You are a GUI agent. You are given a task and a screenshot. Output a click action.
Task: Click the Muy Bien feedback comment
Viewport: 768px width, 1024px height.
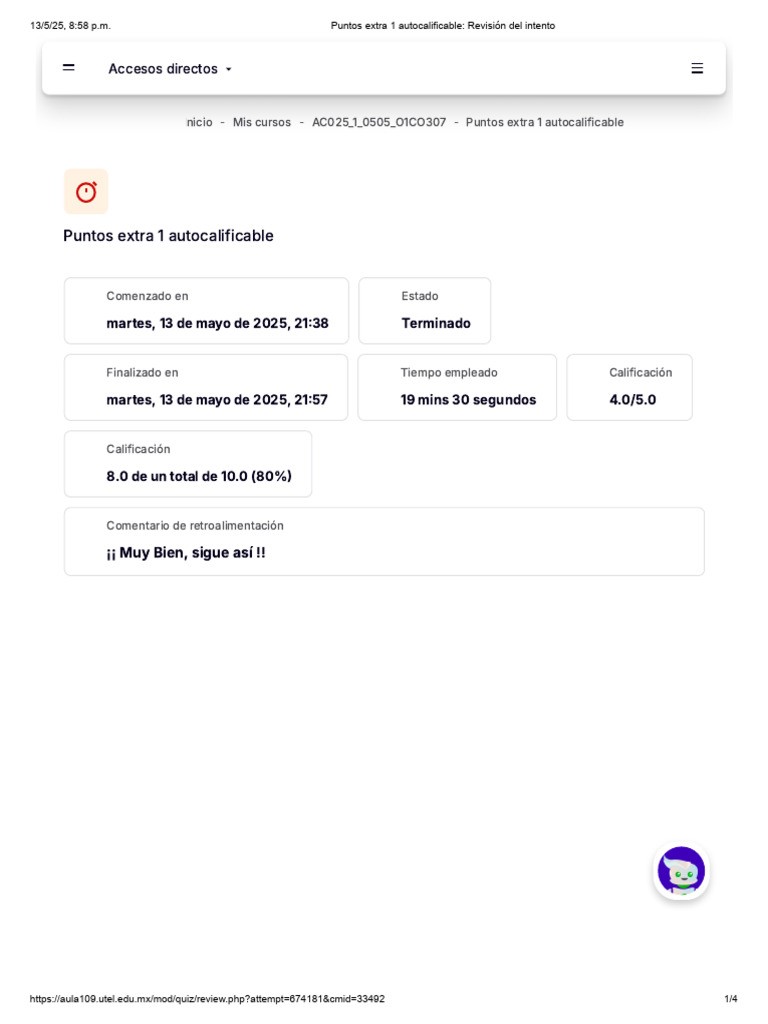click(x=186, y=552)
